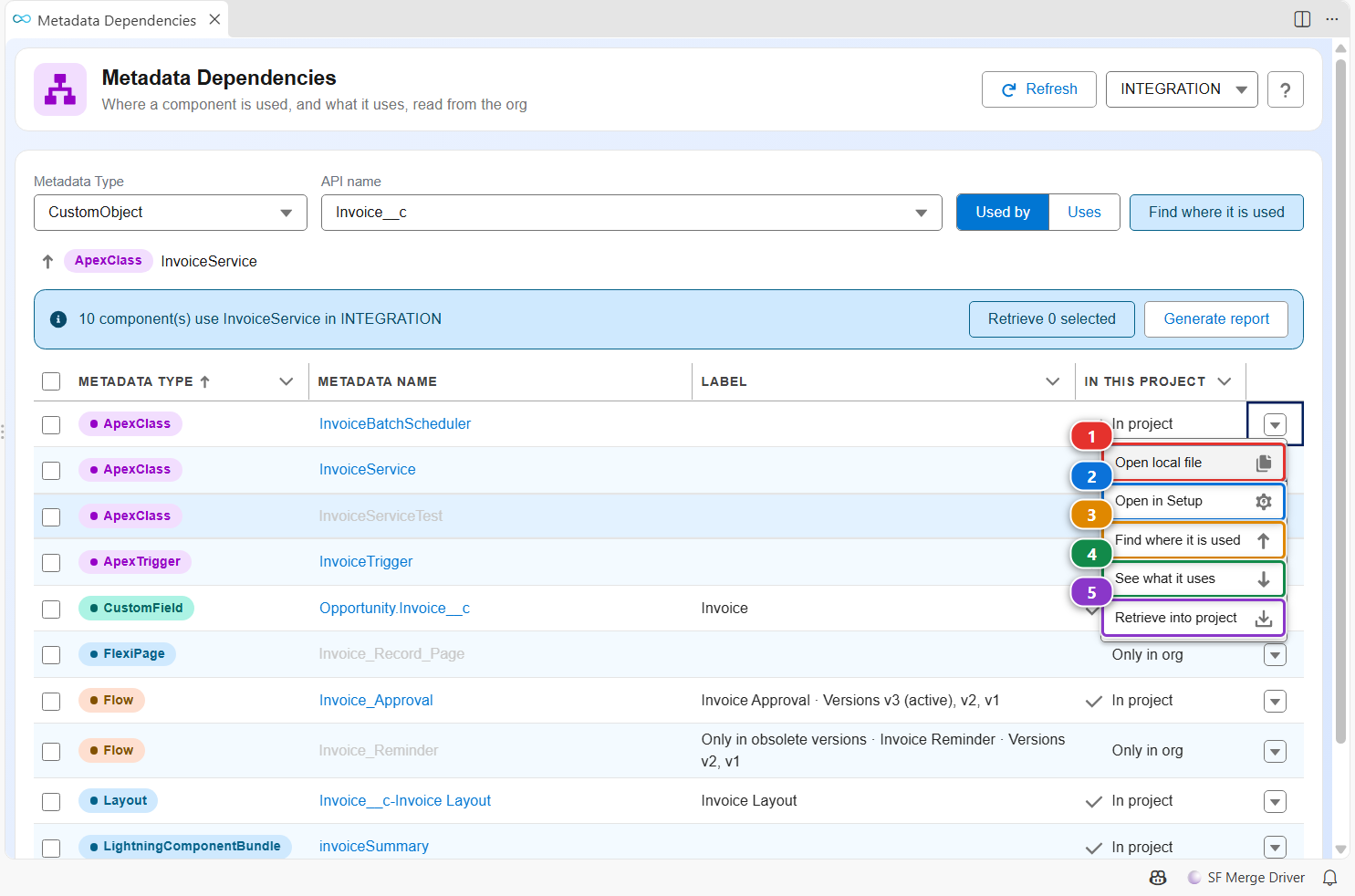The image size is (1355, 896).
Task: Open the METADATA TYPE column filter chevron
Action: click(286, 381)
